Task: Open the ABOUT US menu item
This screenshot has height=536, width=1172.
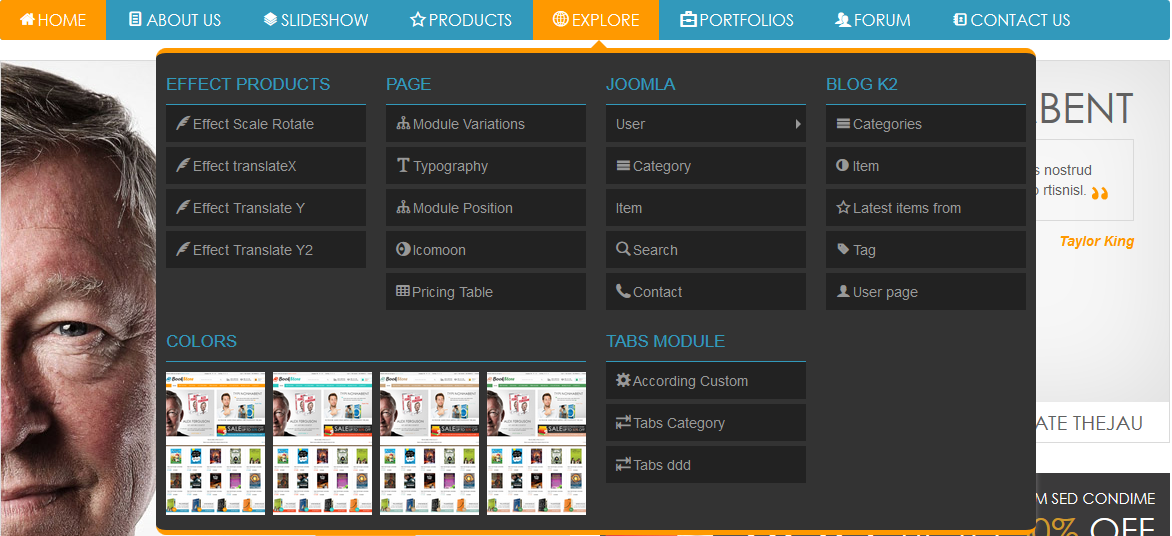Action: (x=175, y=19)
